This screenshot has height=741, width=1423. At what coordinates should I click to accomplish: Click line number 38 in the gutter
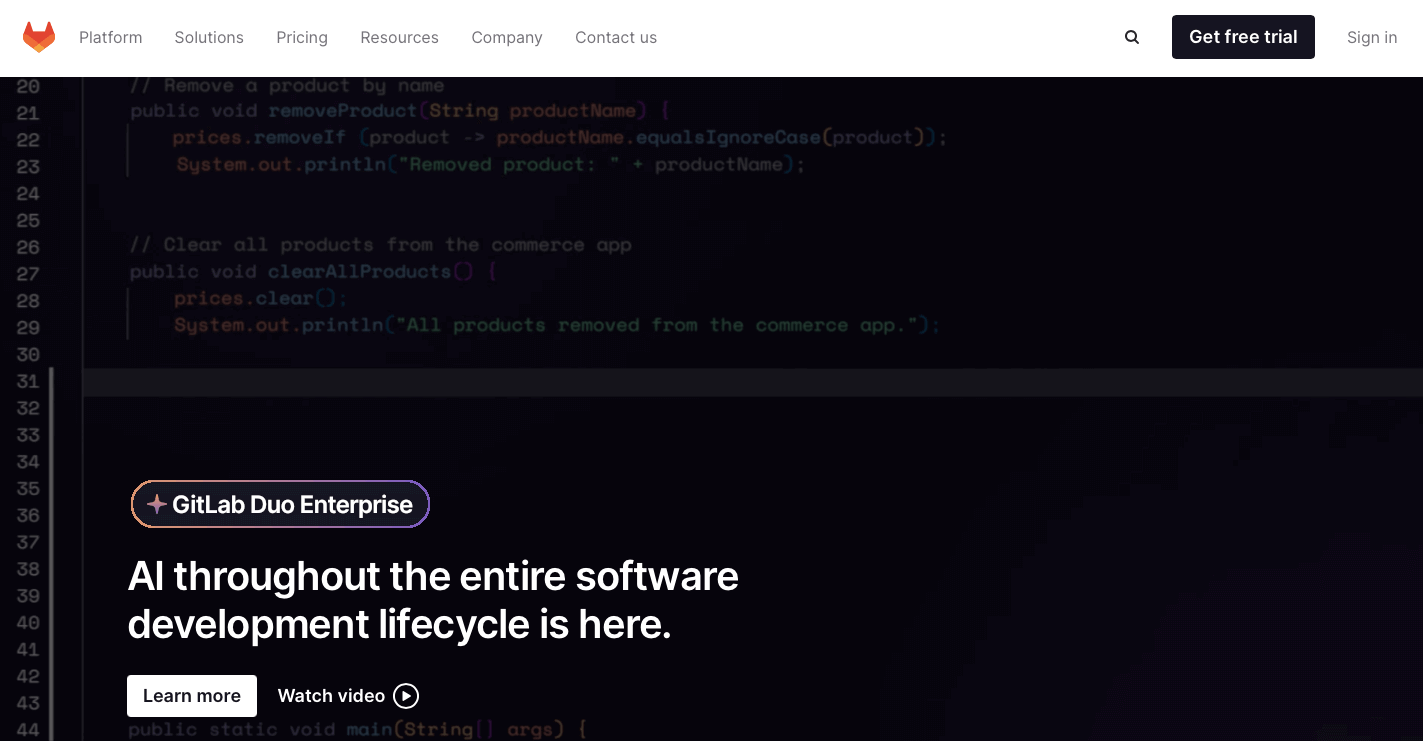[28, 569]
